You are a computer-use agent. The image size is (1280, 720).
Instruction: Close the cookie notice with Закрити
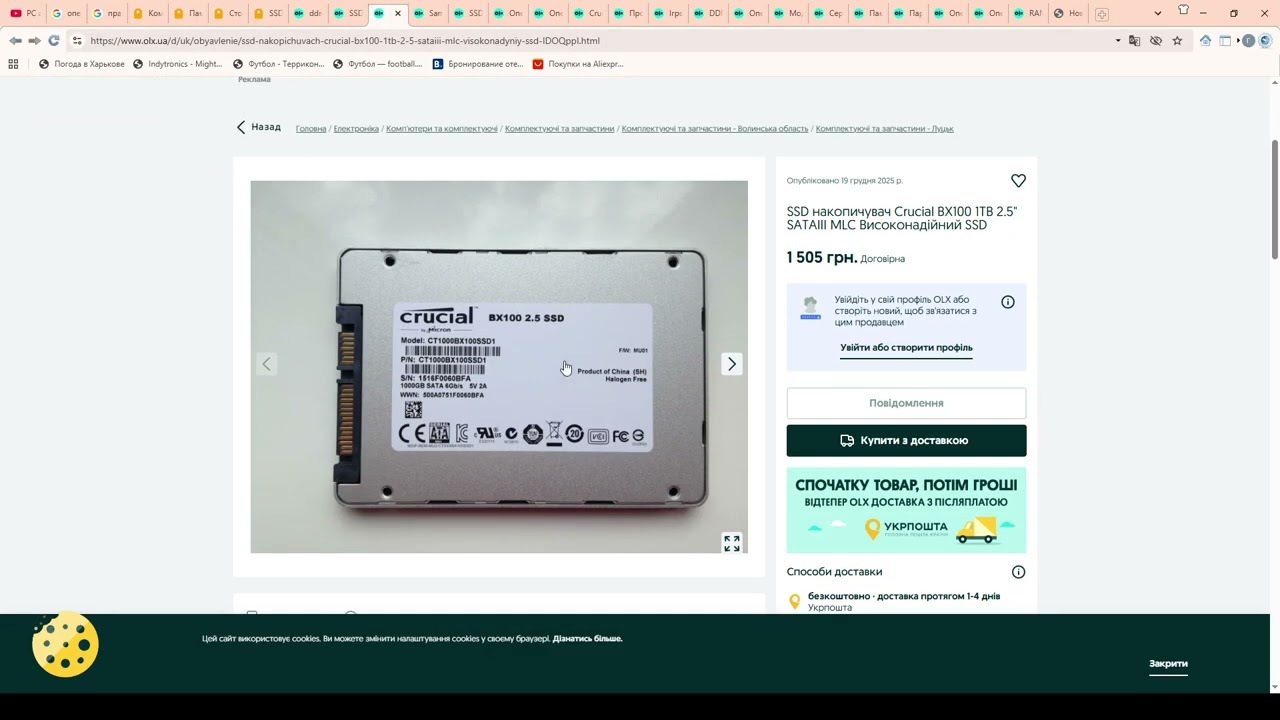(x=1168, y=664)
